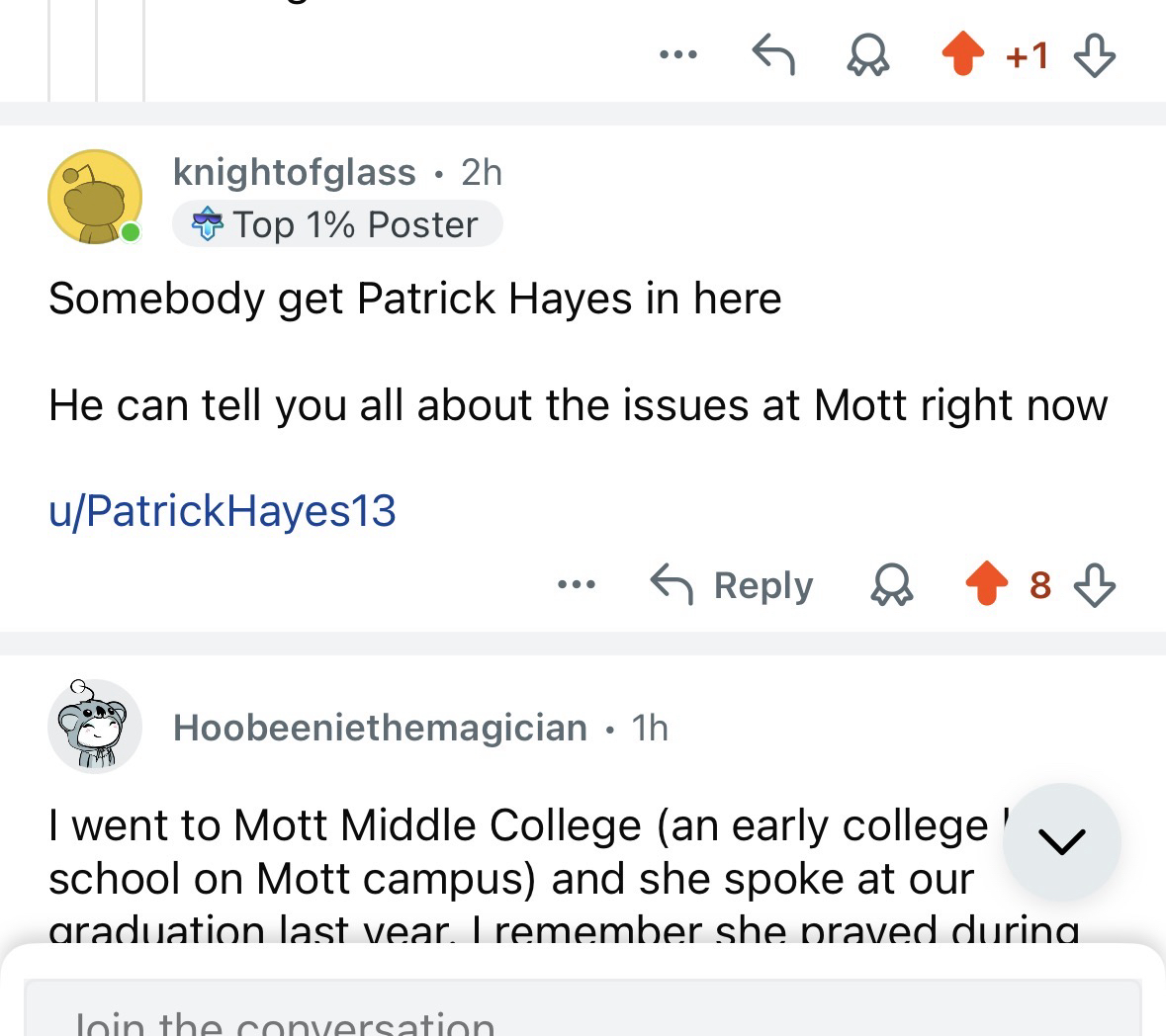Open Hoobeeniethemagician user profile
The width and height of the screenshot is (1166, 1036).
click(380, 728)
